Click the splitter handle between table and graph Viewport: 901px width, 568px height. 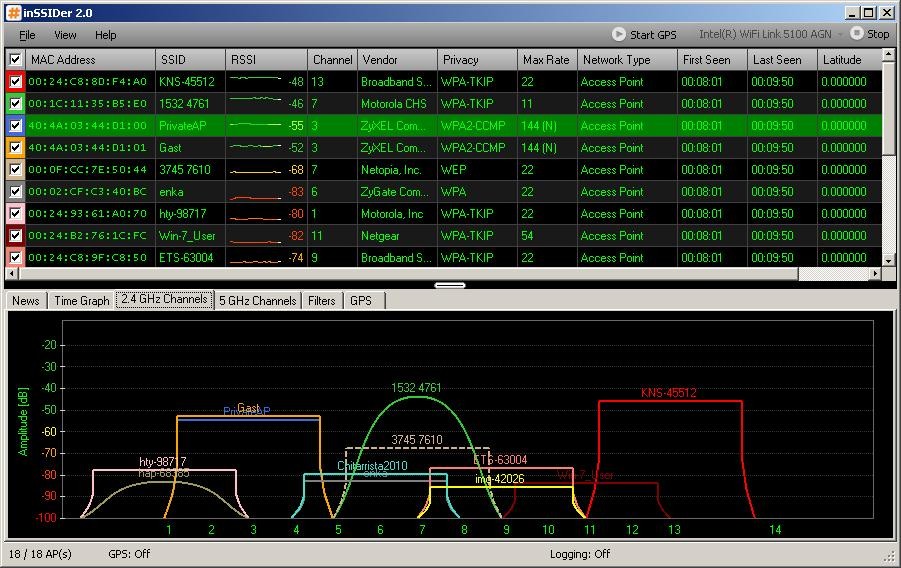pos(450,285)
